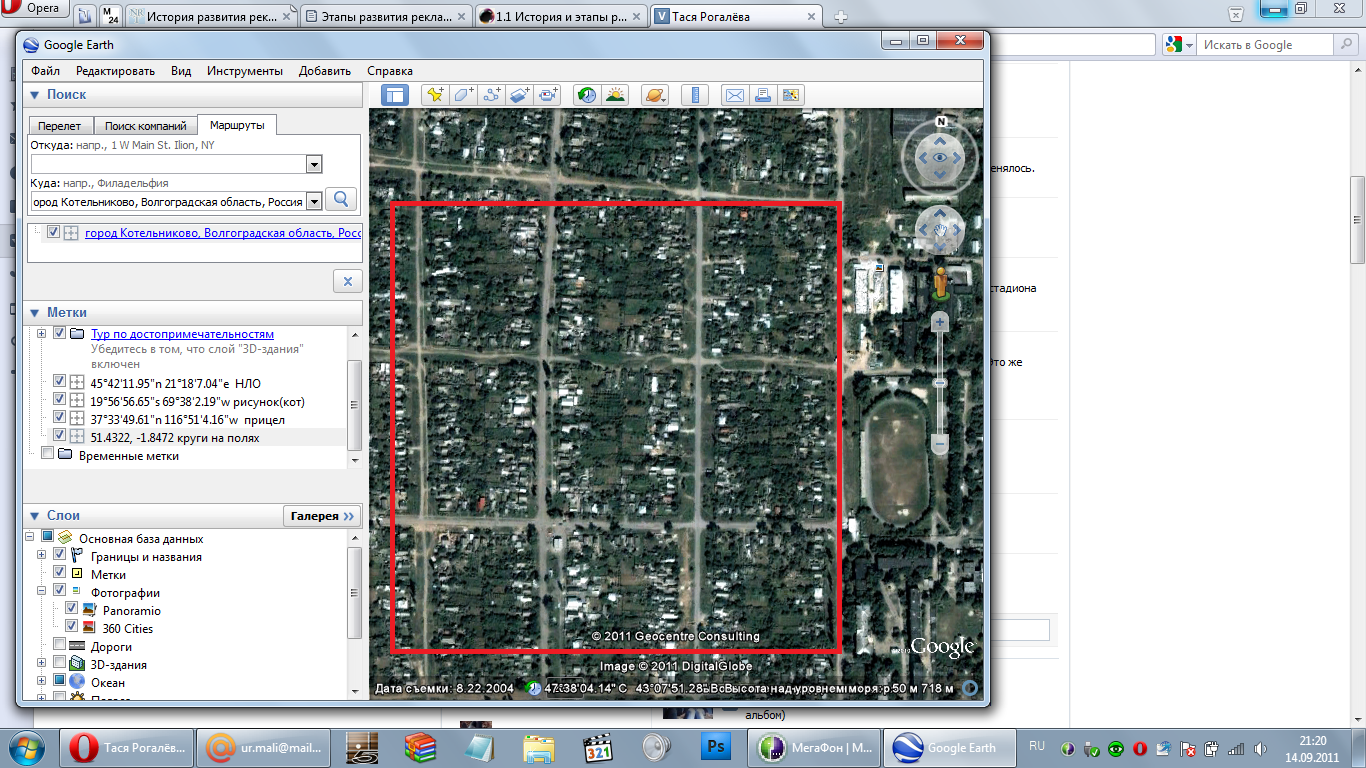Collapse the Поиск panel triangle
The width and height of the screenshot is (1366, 768).
tap(34, 95)
